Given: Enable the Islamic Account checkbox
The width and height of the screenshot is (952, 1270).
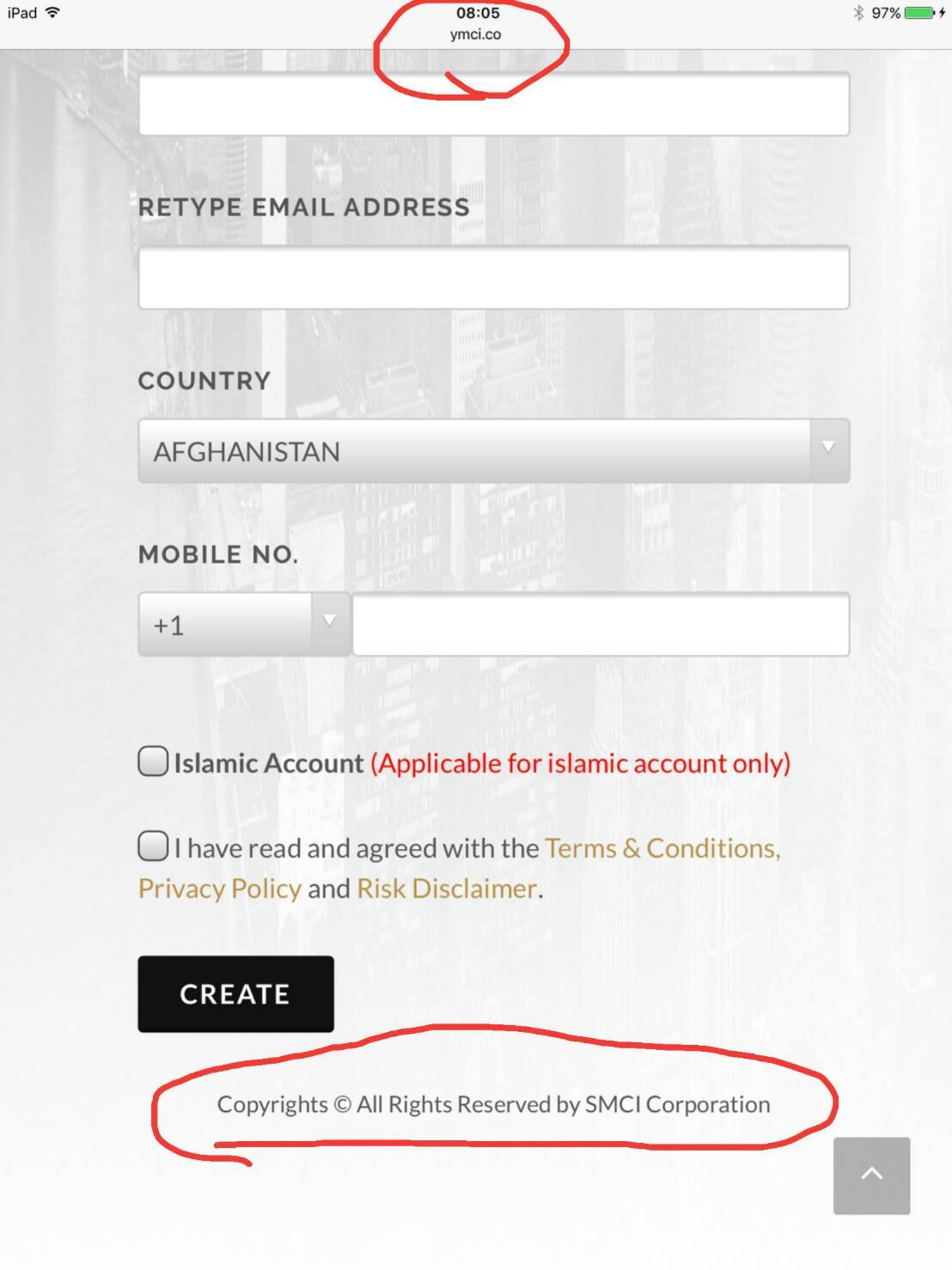Looking at the screenshot, I should click(153, 761).
